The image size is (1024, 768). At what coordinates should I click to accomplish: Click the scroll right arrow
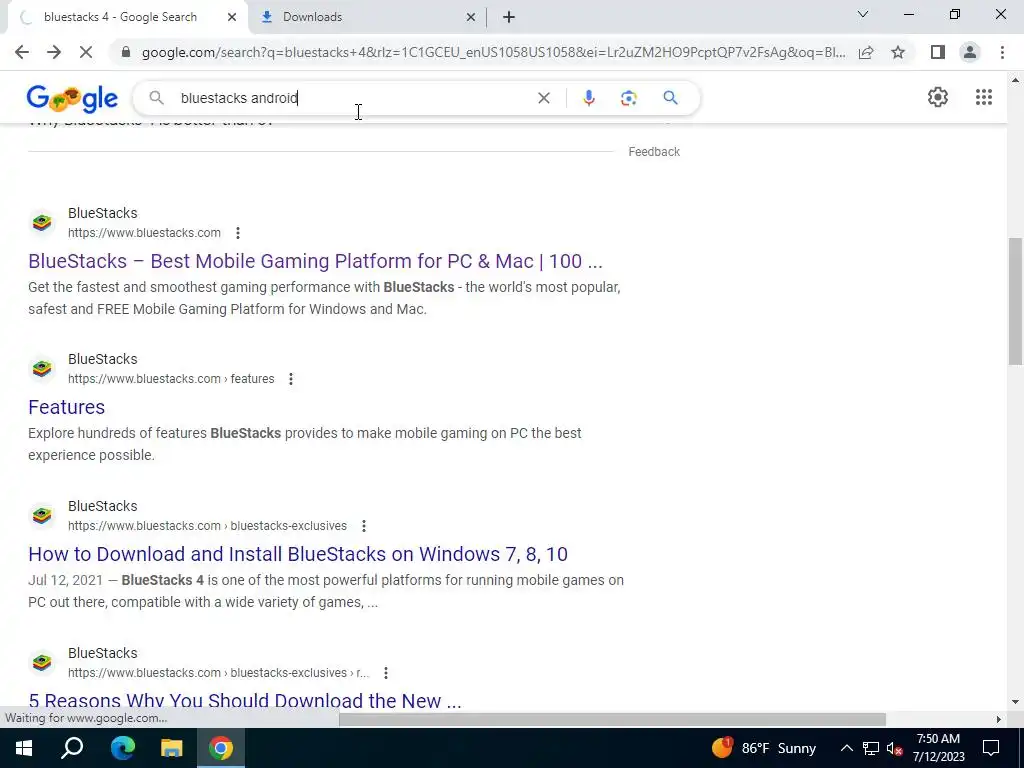[999, 720]
